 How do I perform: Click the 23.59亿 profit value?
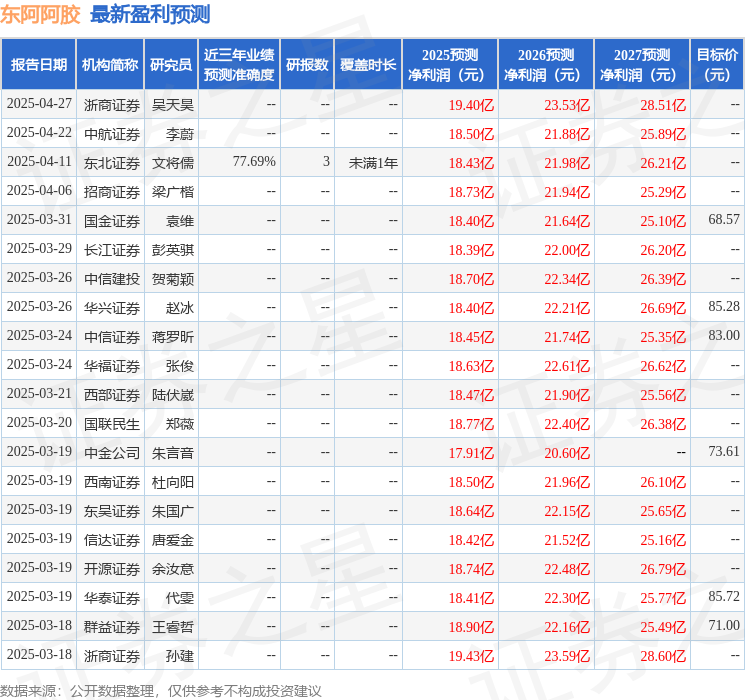click(x=567, y=656)
